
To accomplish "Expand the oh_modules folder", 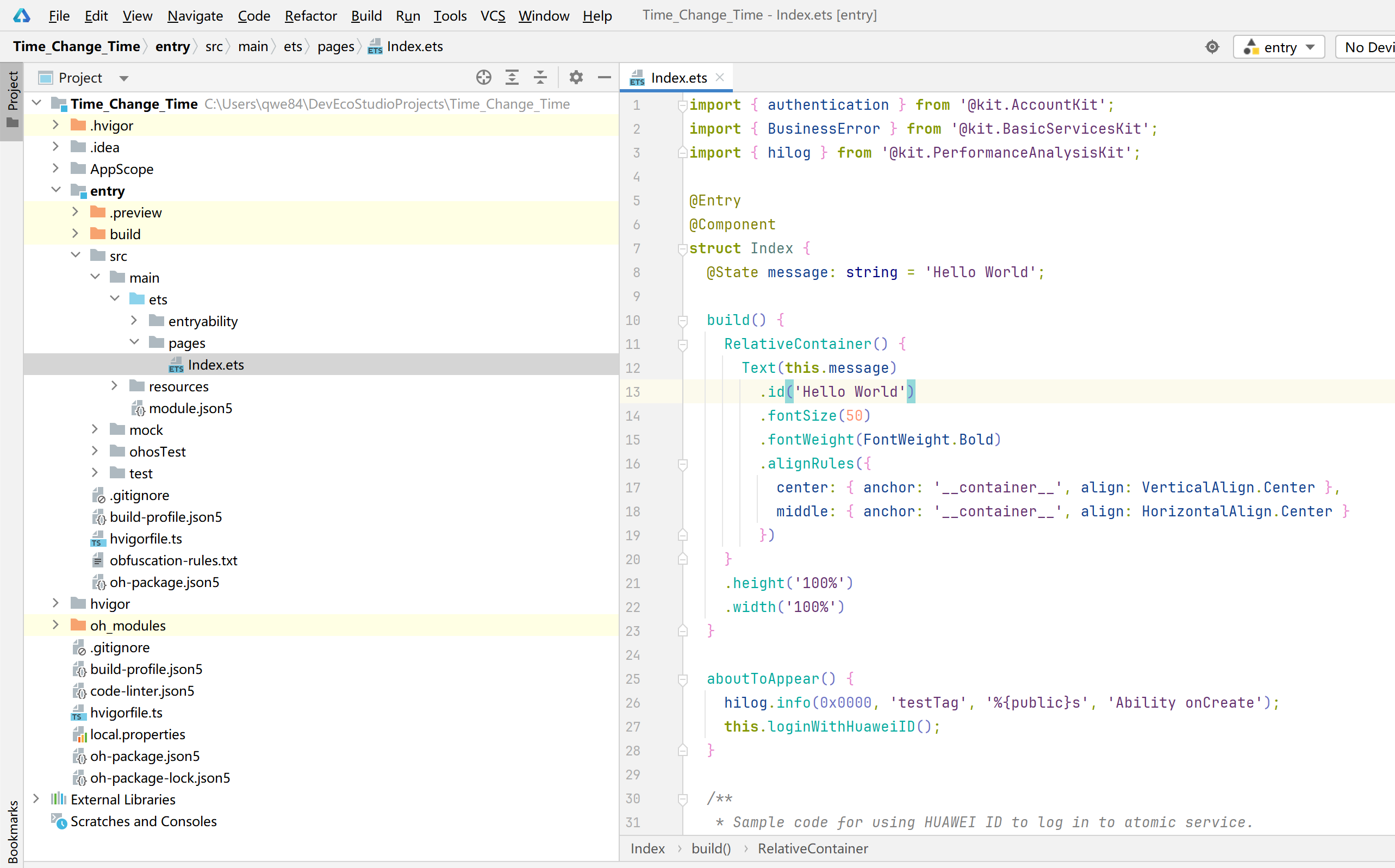I will [x=55, y=625].
